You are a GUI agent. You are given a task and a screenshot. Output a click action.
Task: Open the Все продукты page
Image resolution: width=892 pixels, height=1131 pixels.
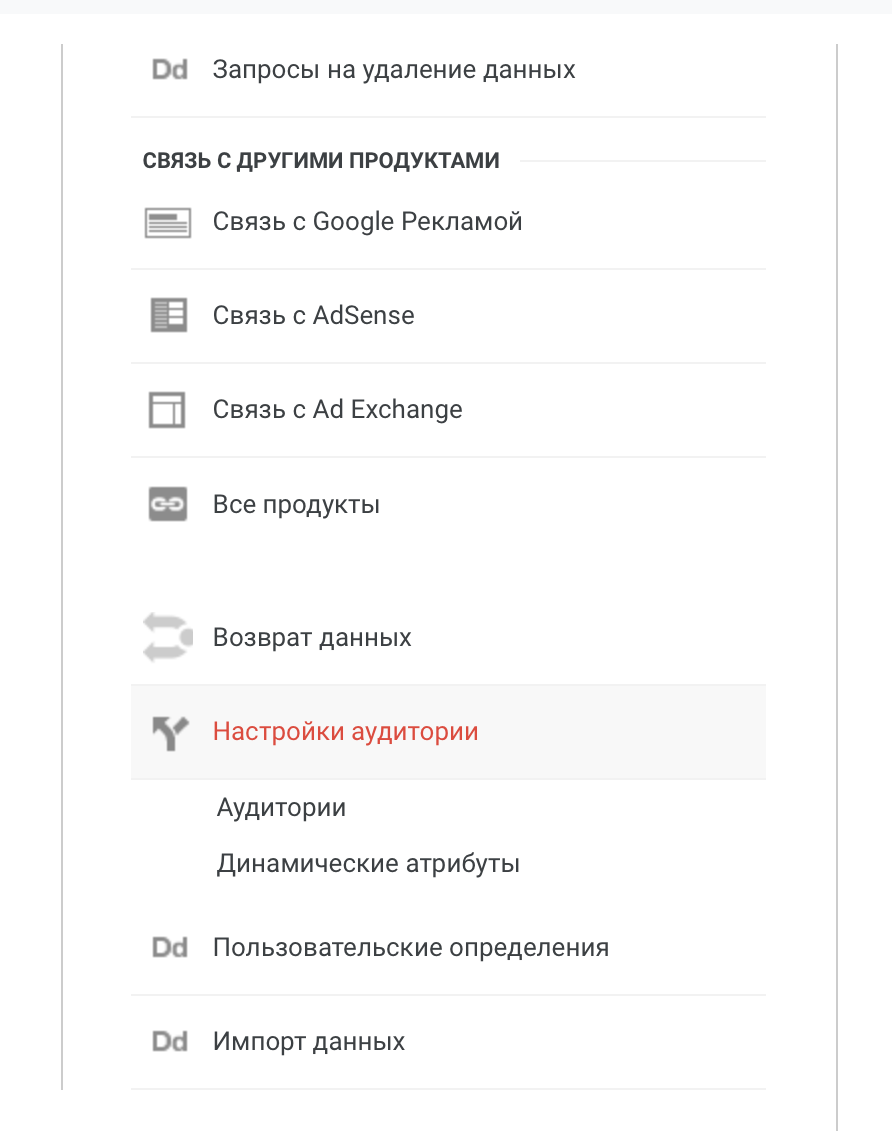[296, 505]
